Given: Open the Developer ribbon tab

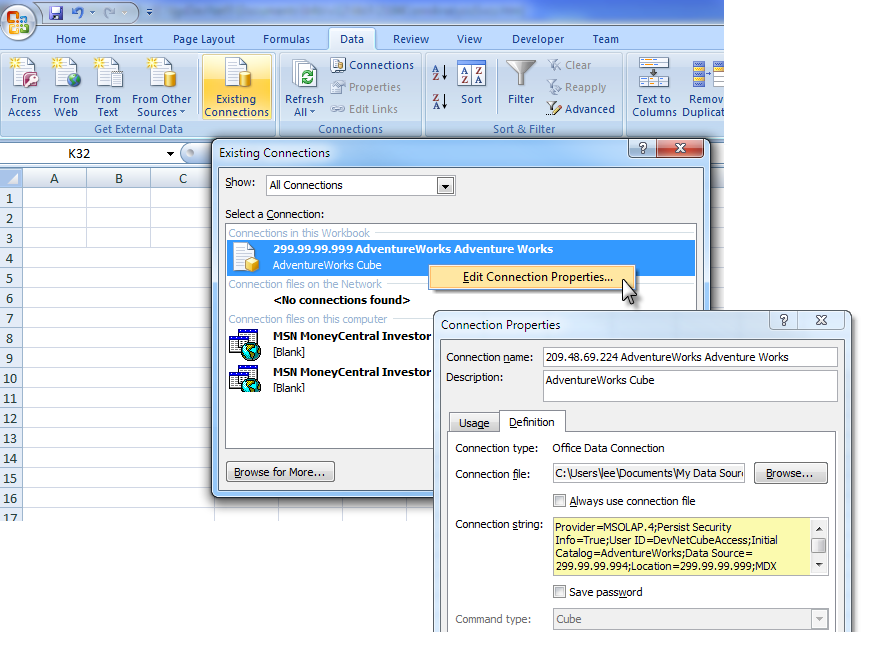Looking at the screenshot, I should tap(538, 39).
